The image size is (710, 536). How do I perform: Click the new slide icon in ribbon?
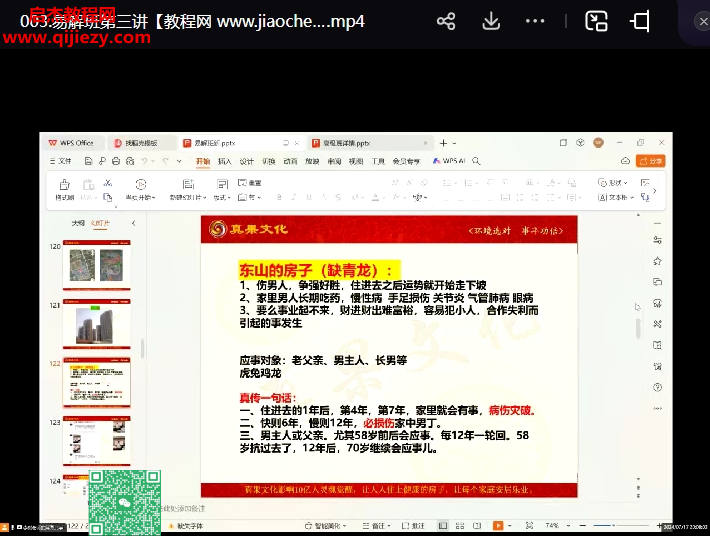(188, 184)
